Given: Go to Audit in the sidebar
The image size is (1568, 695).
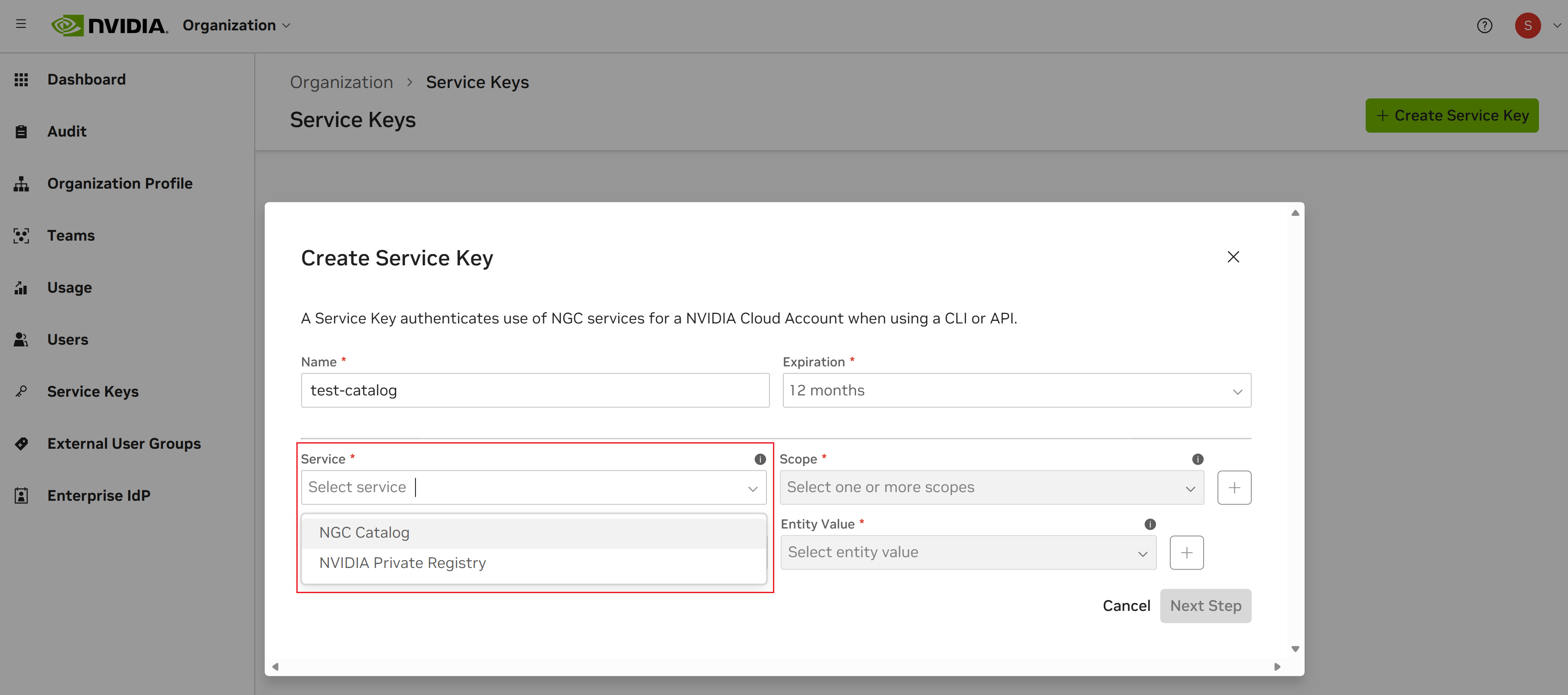Looking at the screenshot, I should click(67, 131).
